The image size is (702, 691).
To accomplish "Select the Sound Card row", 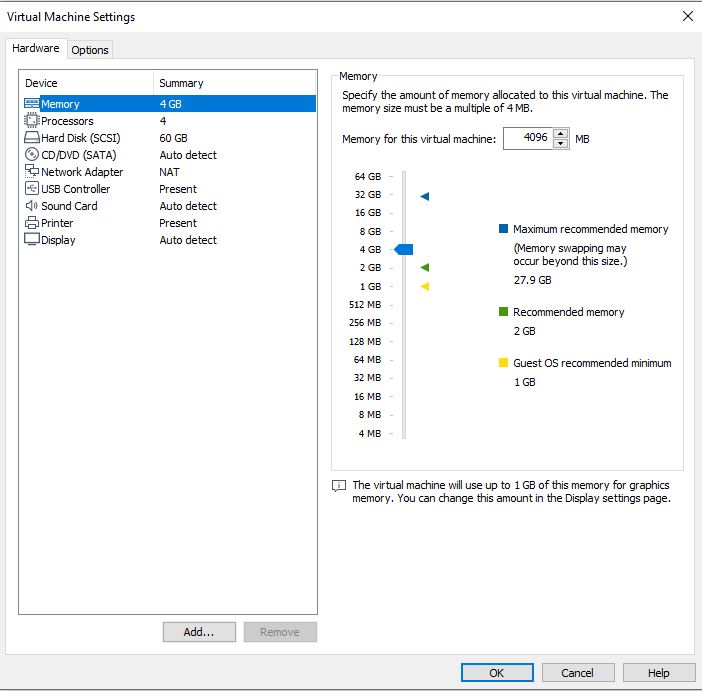I will click(170, 206).
